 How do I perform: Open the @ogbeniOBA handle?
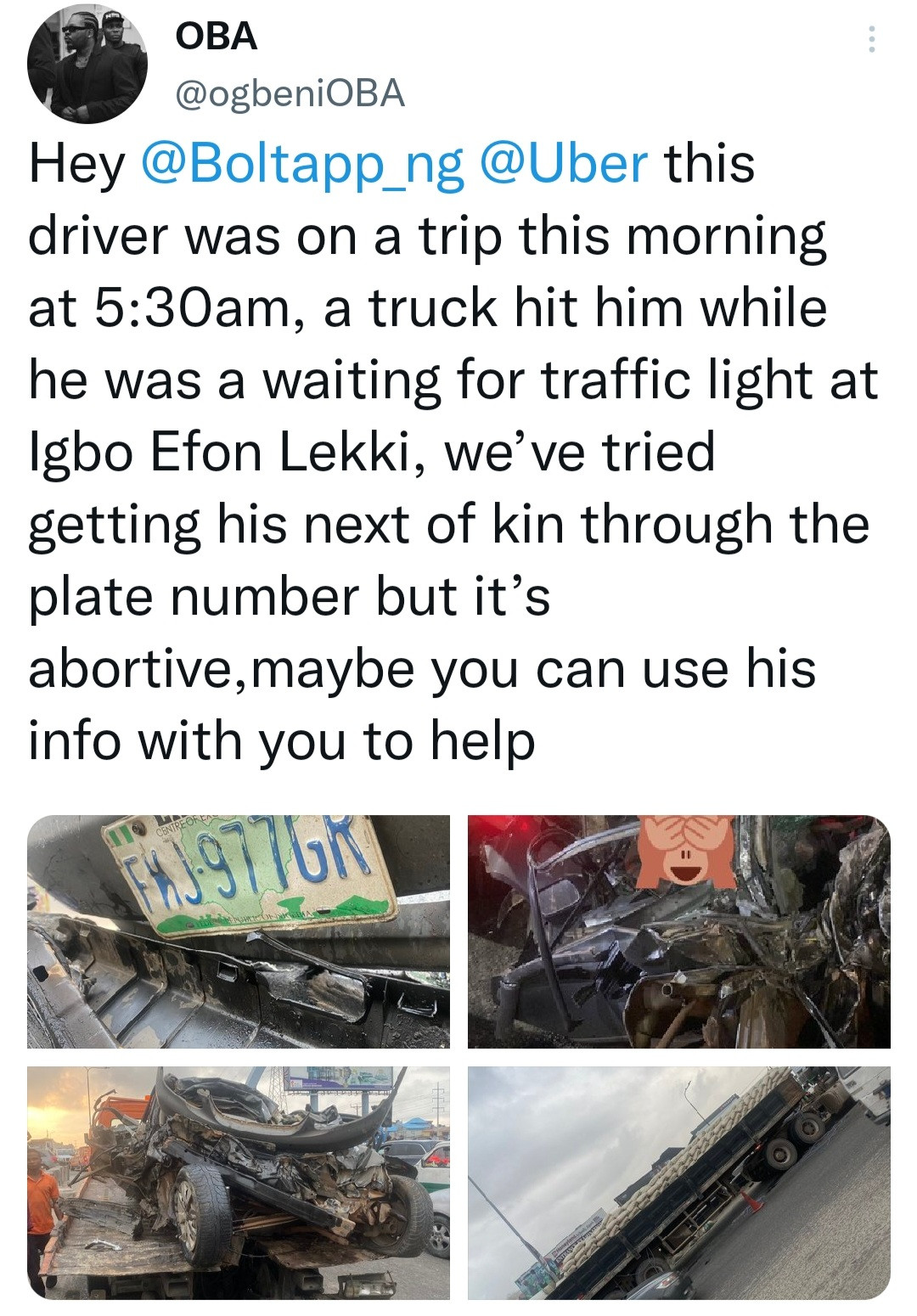pos(290,93)
